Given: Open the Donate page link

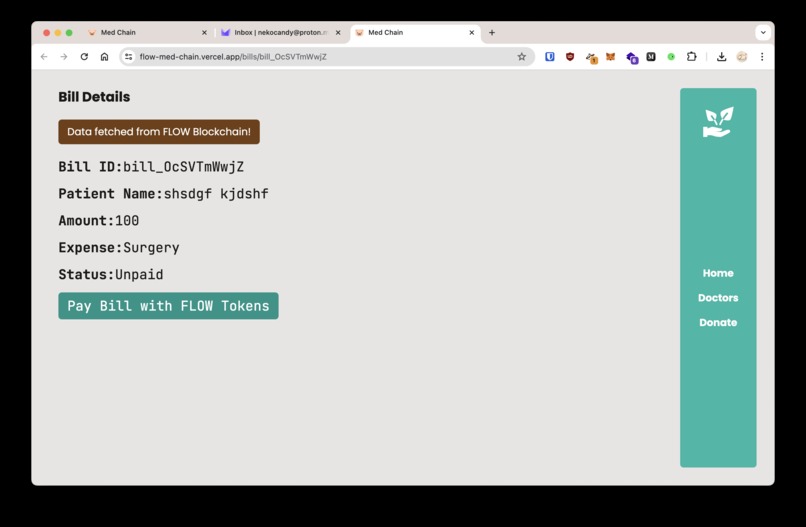Looking at the screenshot, I should click(718, 322).
